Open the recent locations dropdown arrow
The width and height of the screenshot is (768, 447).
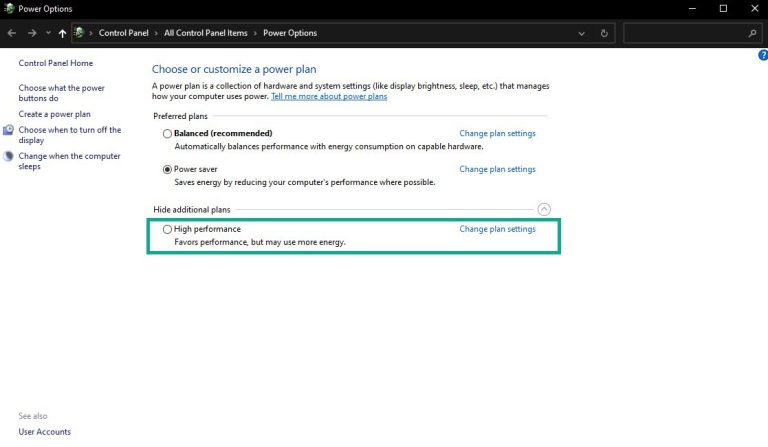(47, 33)
